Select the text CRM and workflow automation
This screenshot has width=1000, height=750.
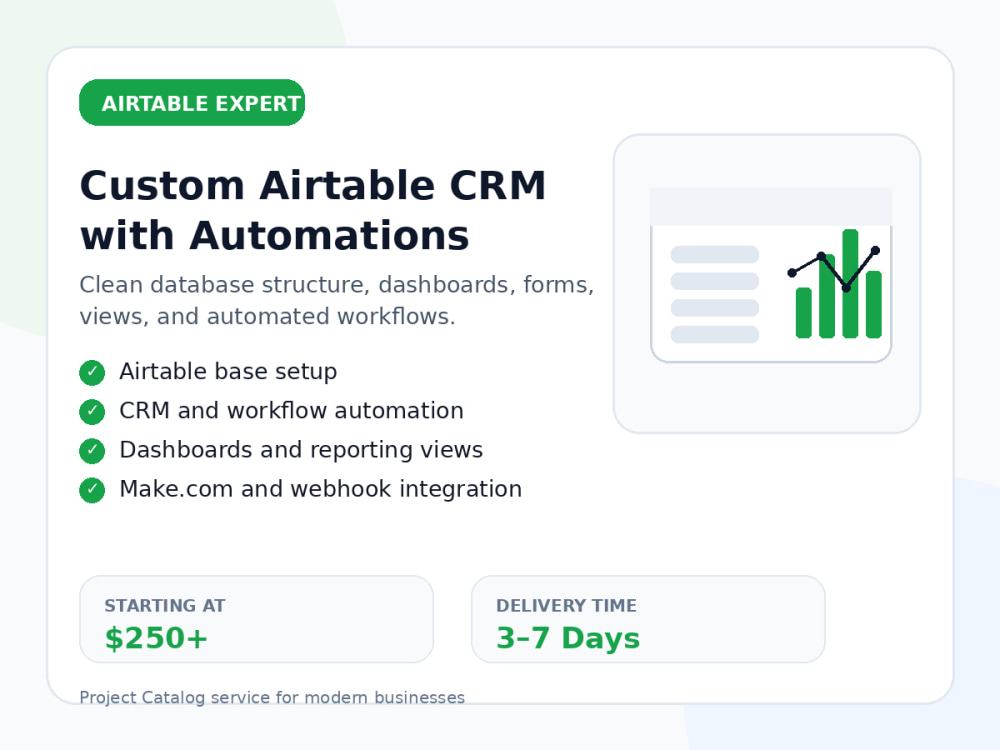point(291,411)
